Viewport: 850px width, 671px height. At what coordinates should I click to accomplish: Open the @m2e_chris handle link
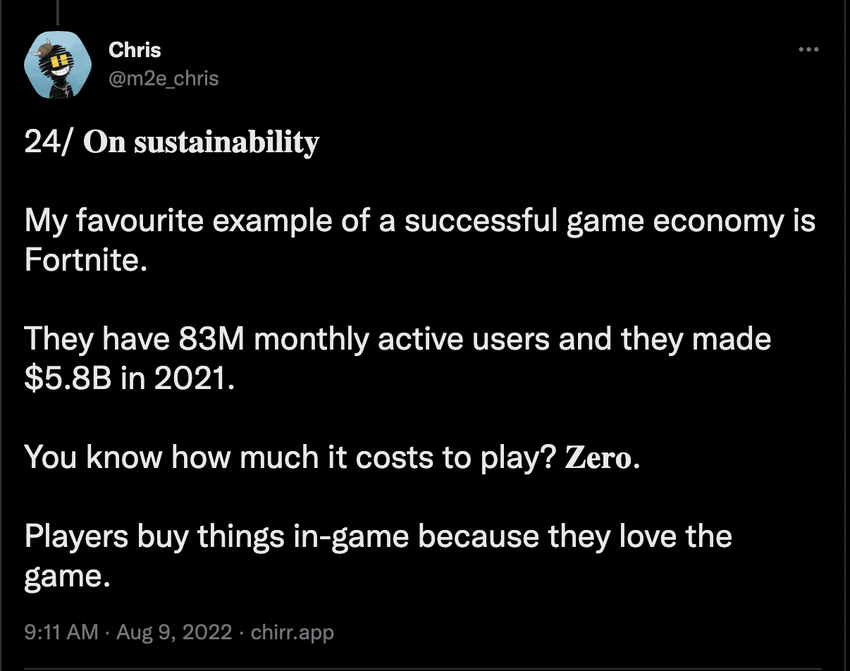point(163,79)
